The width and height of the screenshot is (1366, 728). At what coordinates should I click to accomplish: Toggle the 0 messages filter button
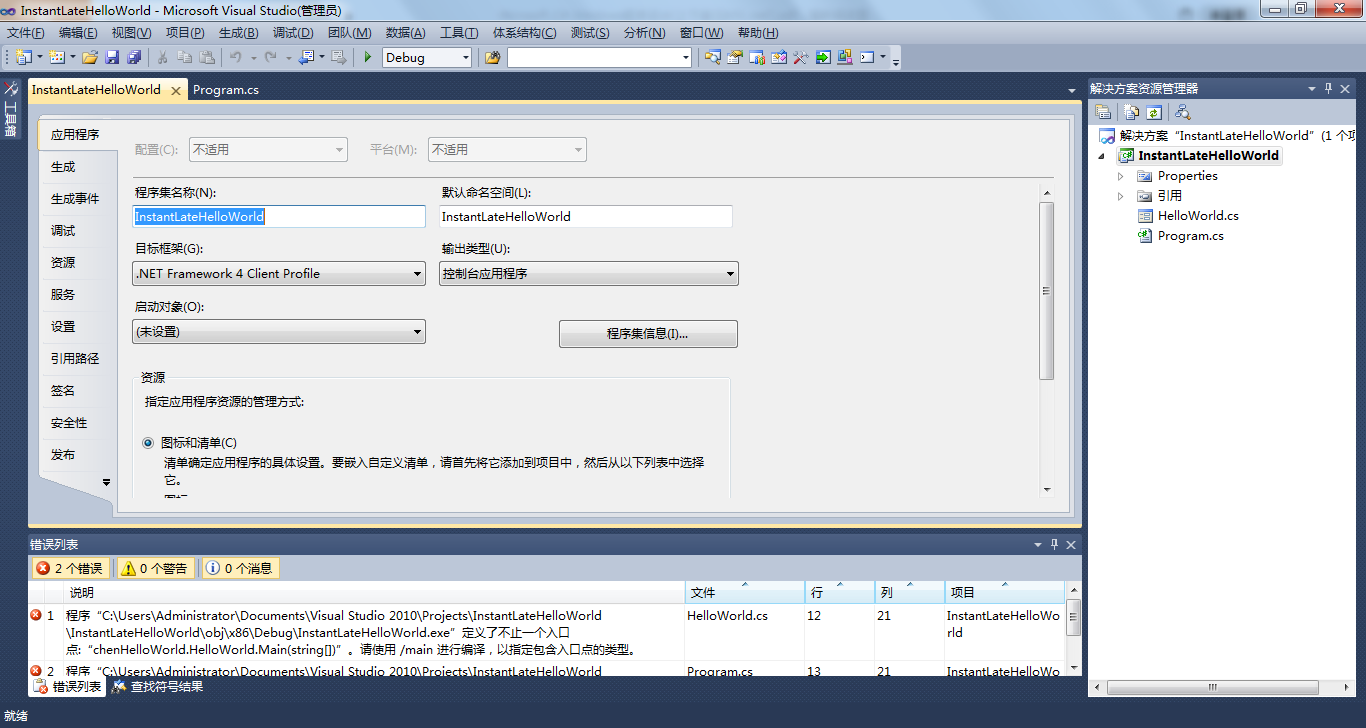[240, 568]
